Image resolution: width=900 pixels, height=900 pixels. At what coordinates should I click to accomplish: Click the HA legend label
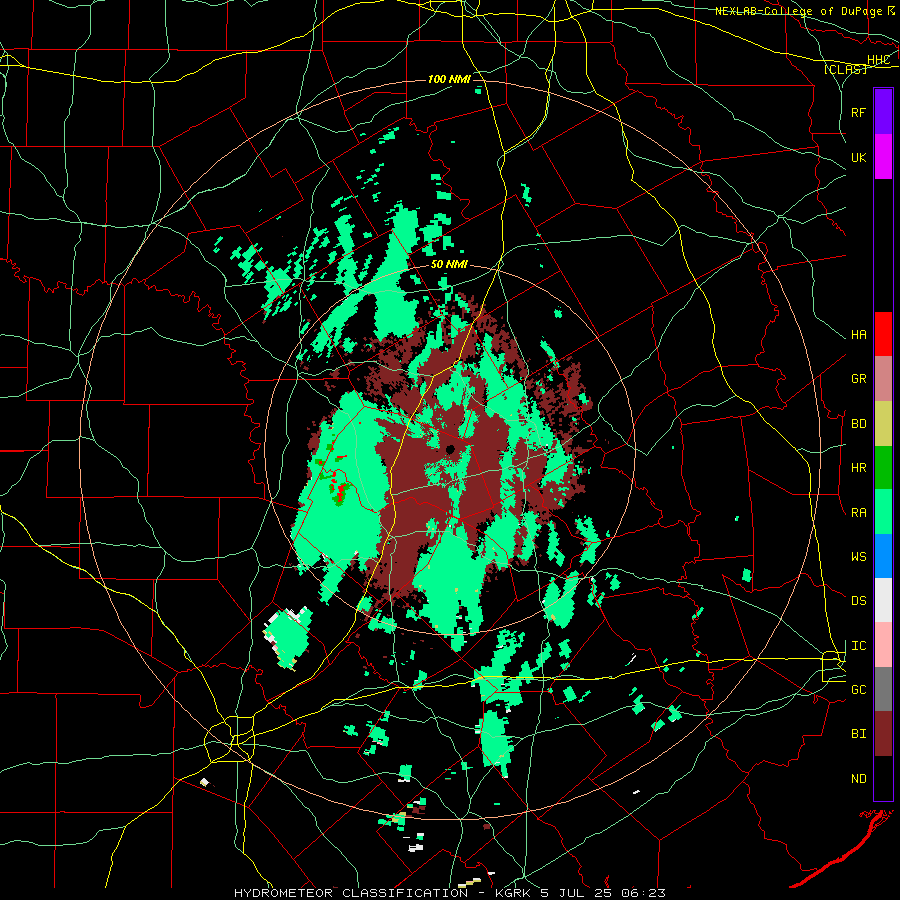coord(858,335)
